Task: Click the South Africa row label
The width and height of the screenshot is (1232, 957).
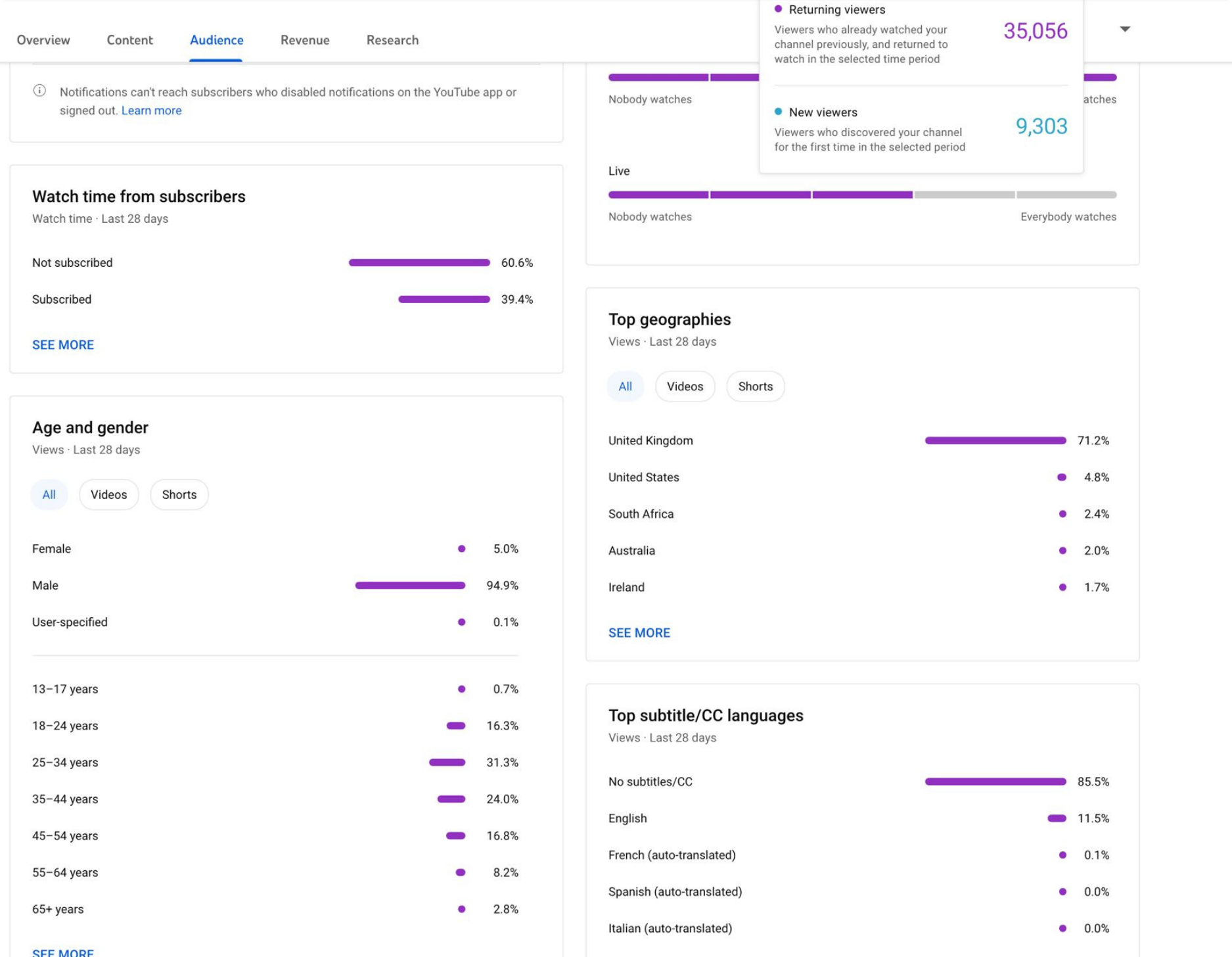Action: coord(641,514)
